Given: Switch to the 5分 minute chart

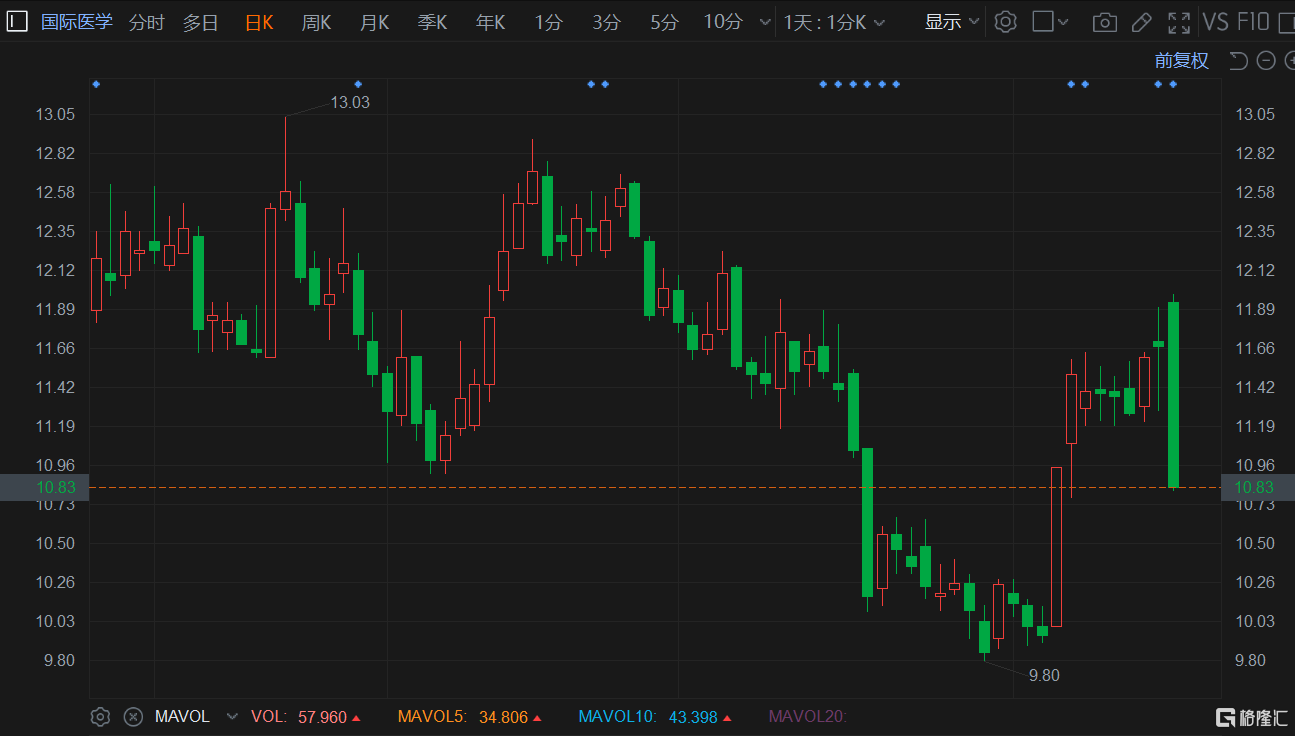Looking at the screenshot, I should pyautogui.click(x=664, y=22).
